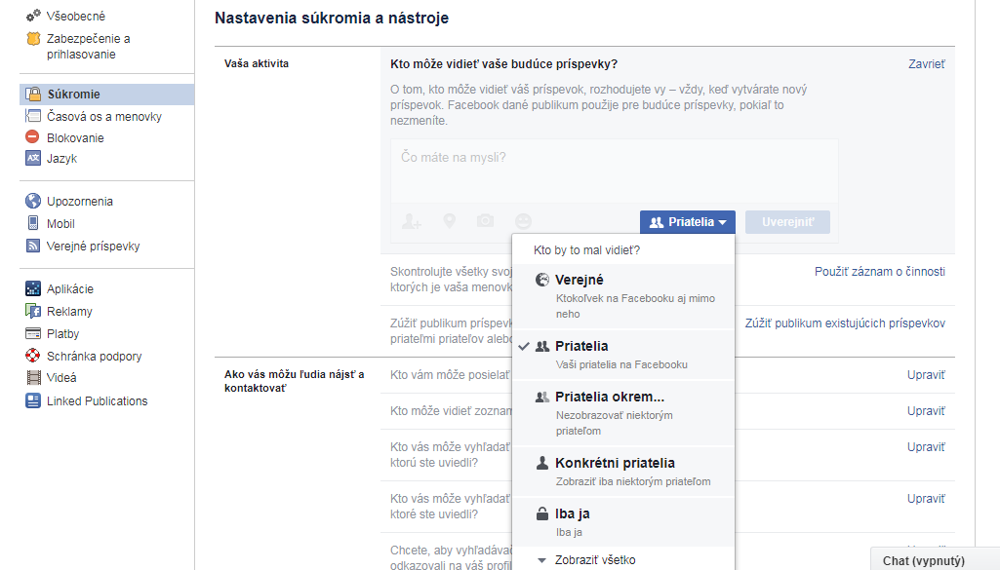
Task: Open Všeobecné settings in sidebar
Action: tap(76, 16)
